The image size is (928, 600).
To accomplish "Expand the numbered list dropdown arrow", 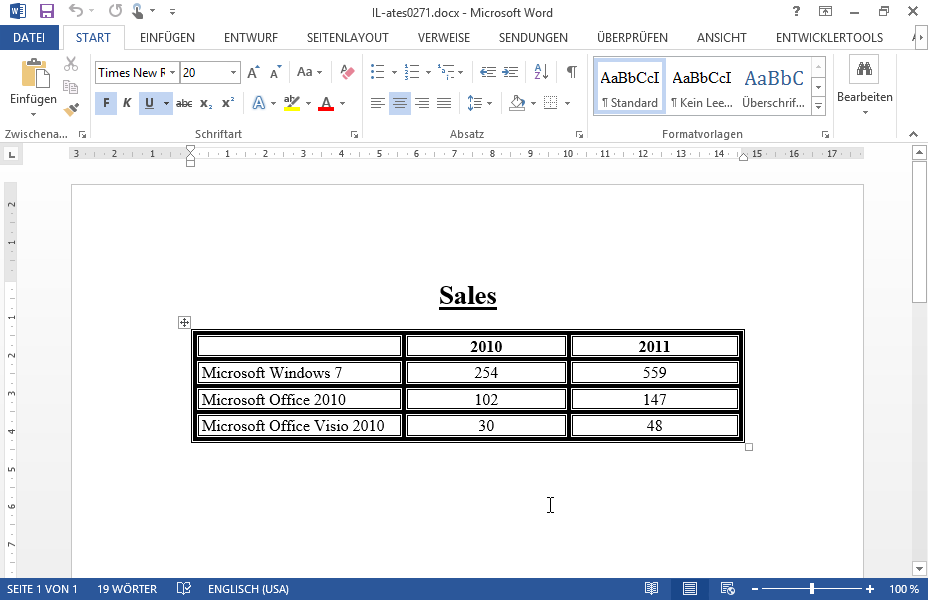I will (428, 73).
